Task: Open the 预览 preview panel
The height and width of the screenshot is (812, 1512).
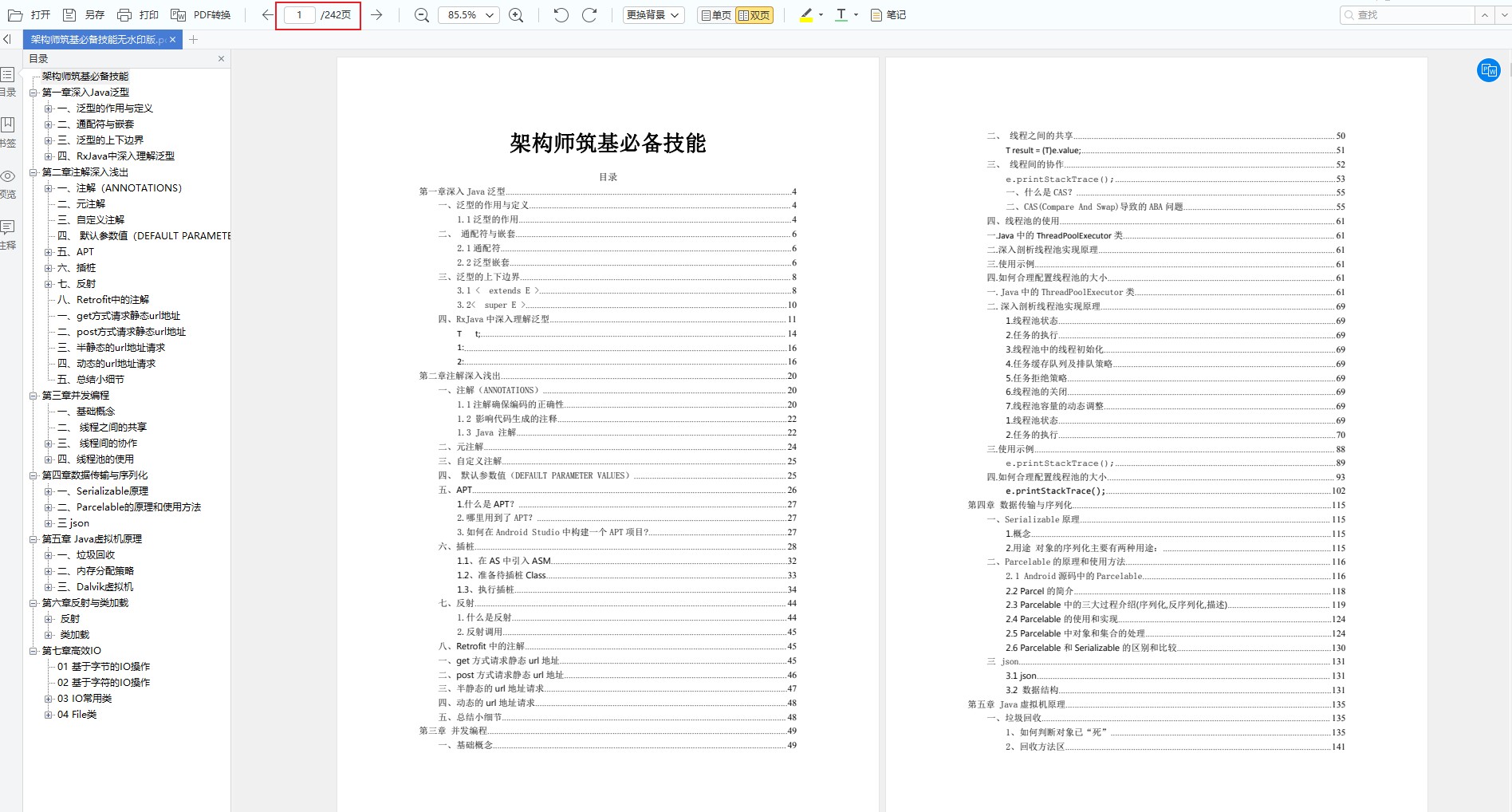Action: tap(8, 183)
